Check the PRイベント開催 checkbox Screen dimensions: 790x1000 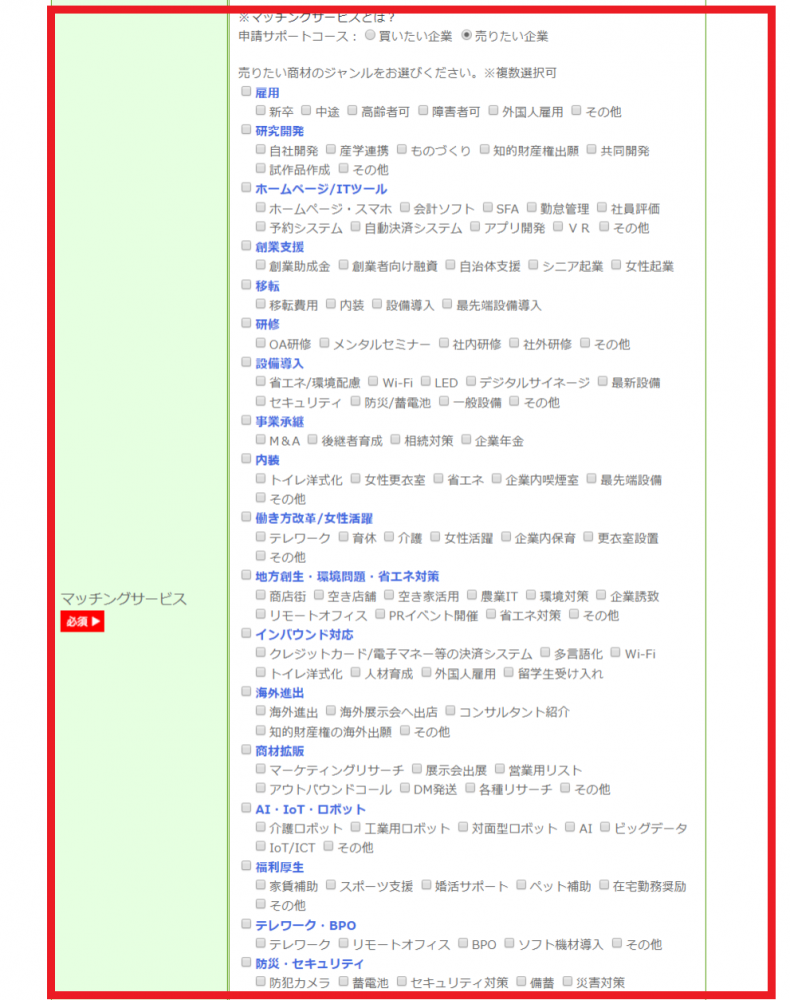(380, 614)
